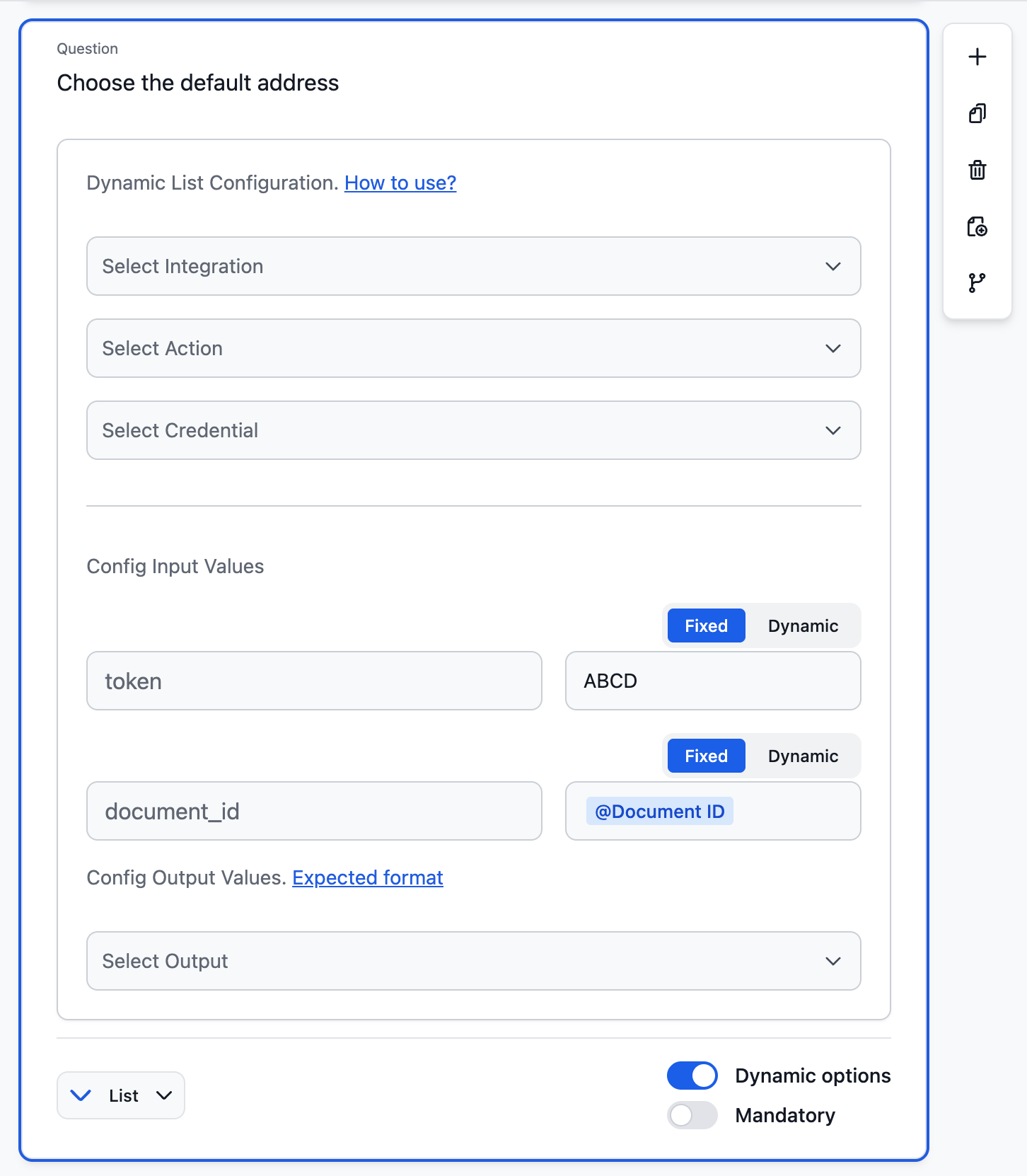Disable the Dynamic options toggle
This screenshot has width=1027, height=1176.
[x=692, y=1075]
